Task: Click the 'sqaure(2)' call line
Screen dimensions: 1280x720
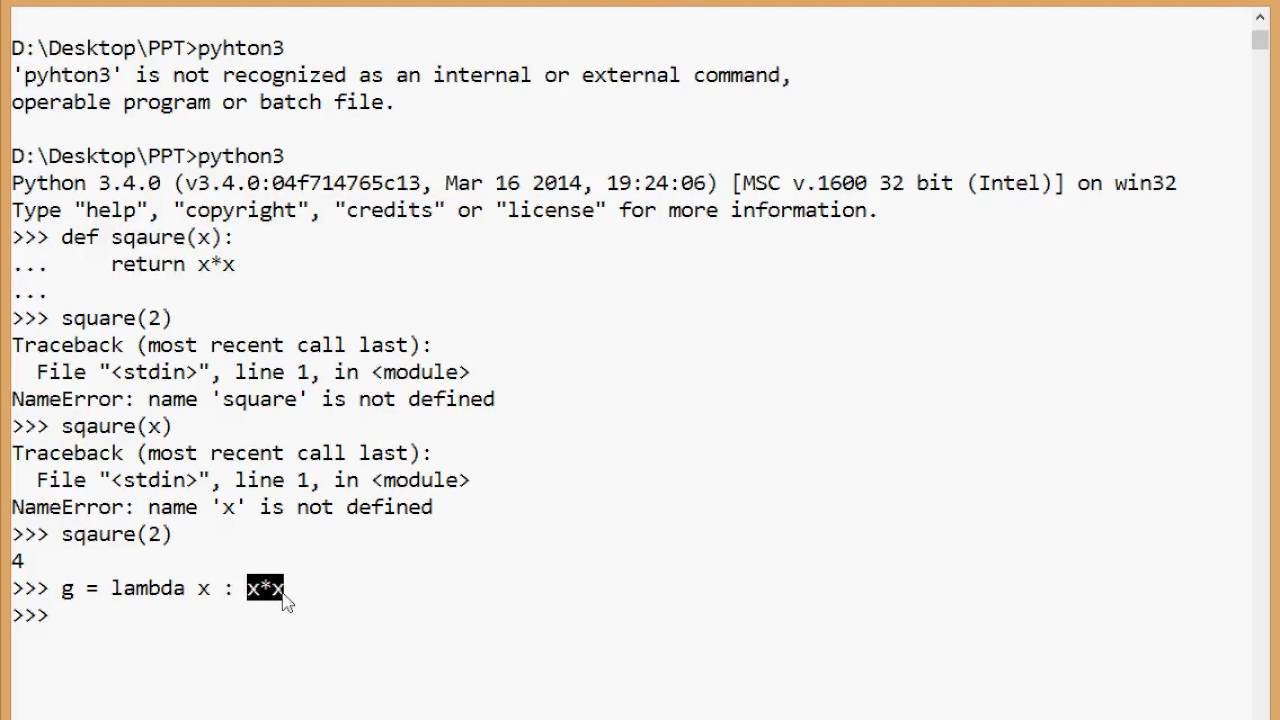Action: click(x=116, y=534)
